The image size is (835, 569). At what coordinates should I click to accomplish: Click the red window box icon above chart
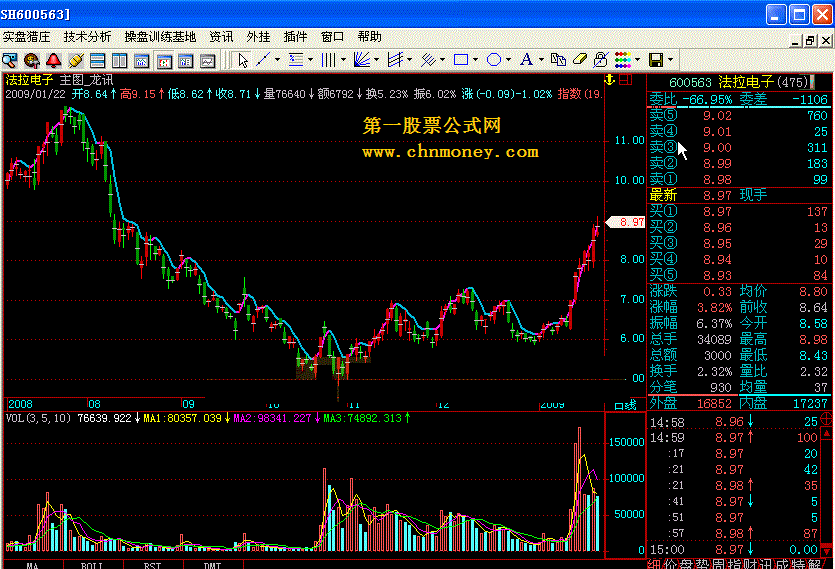click(x=626, y=80)
